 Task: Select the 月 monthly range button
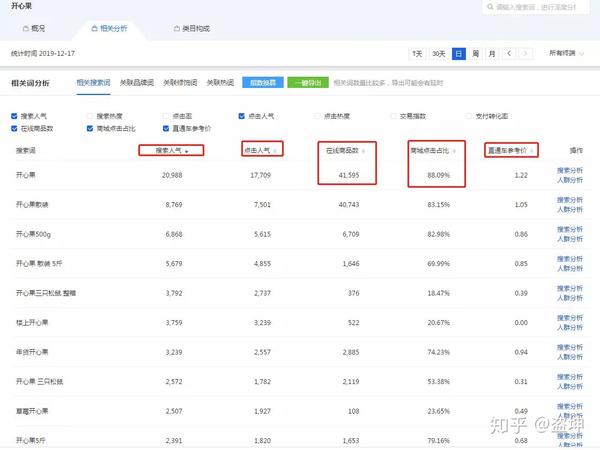tap(492, 54)
